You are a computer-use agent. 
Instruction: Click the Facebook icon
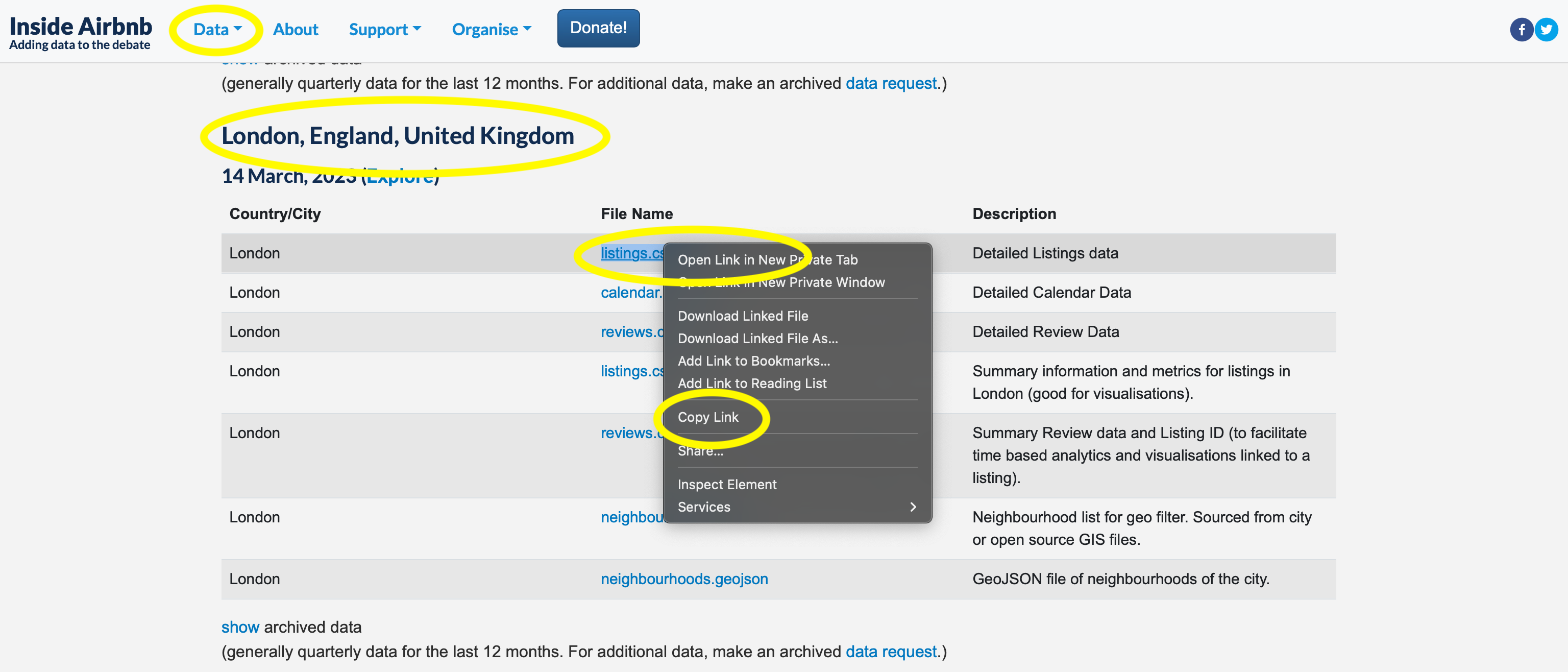click(1521, 29)
